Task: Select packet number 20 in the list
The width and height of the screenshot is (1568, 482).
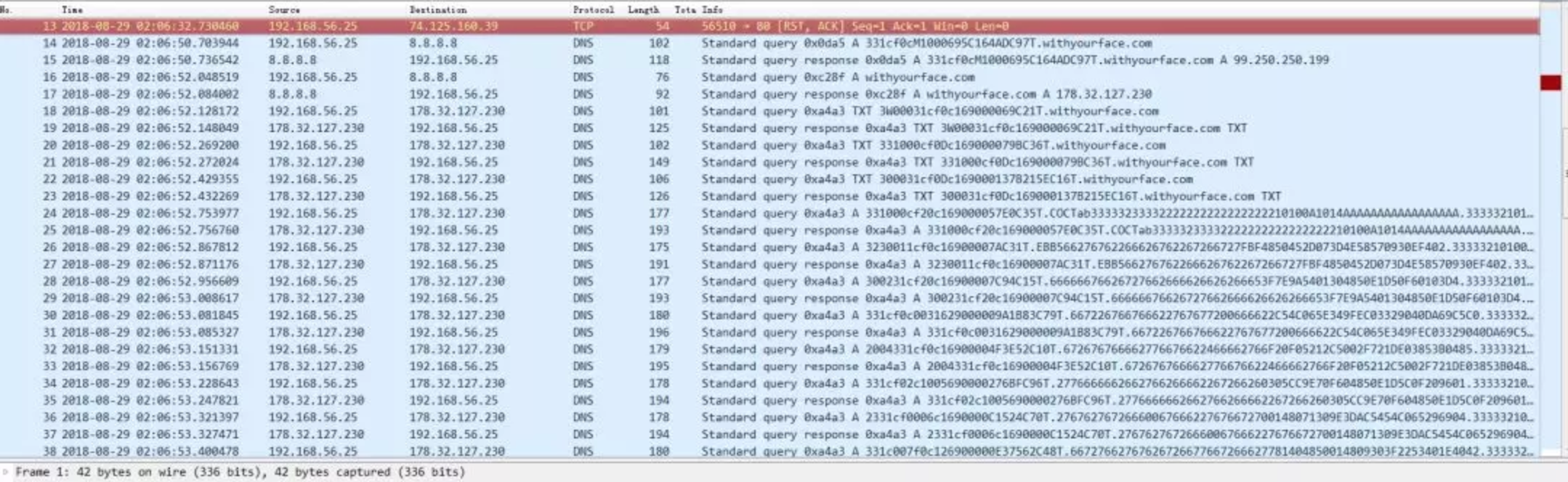Action: pos(769,145)
